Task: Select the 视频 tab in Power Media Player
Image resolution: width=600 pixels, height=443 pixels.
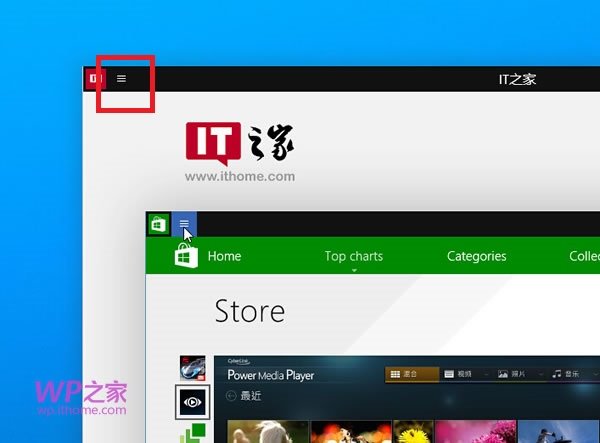Action: tap(458, 374)
